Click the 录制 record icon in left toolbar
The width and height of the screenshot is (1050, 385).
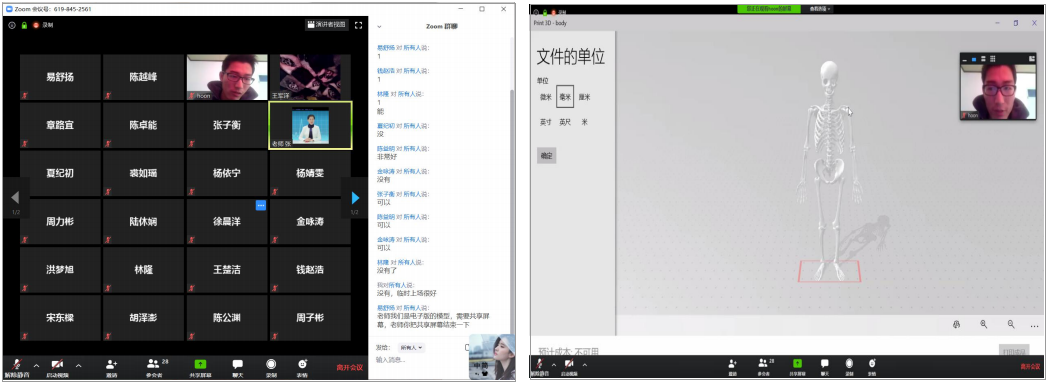(x=271, y=366)
